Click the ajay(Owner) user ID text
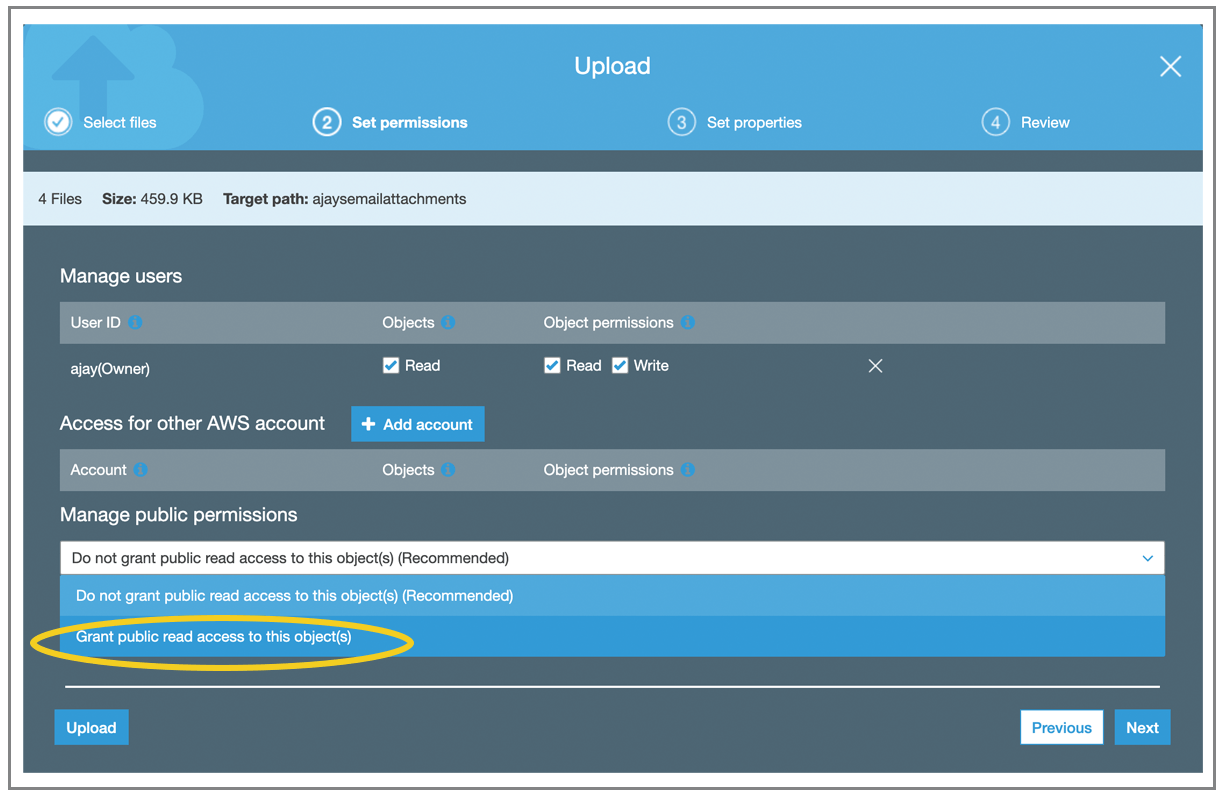This screenshot has width=1224, height=804. pyautogui.click(x=110, y=368)
